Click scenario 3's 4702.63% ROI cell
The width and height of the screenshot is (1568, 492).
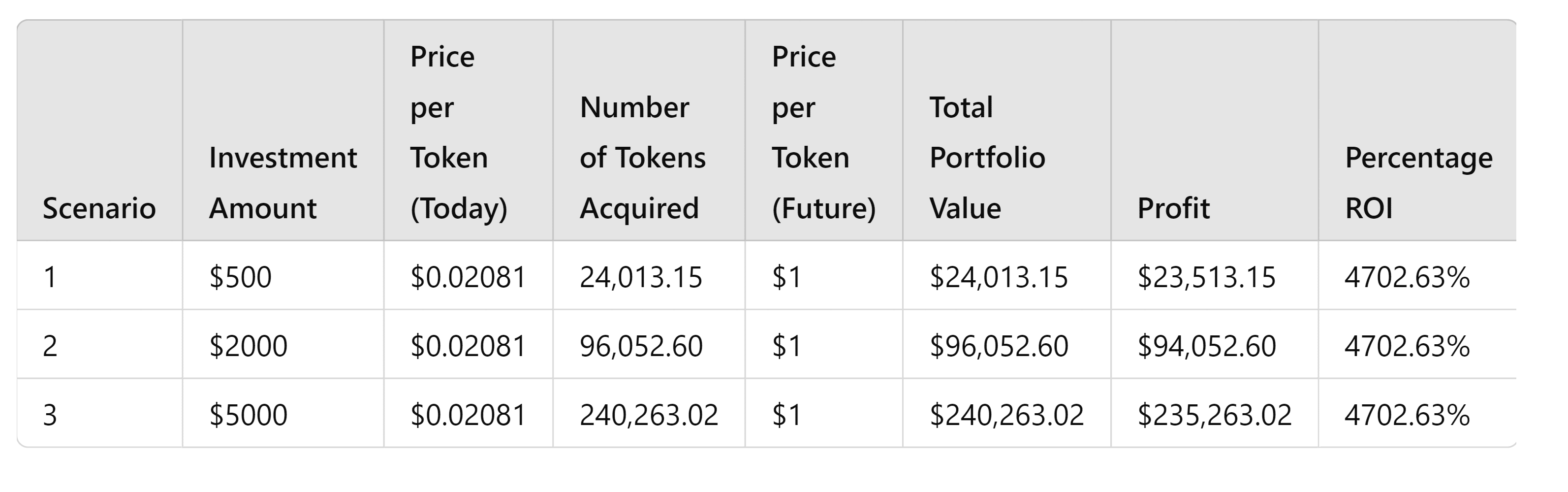[1407, 415]
